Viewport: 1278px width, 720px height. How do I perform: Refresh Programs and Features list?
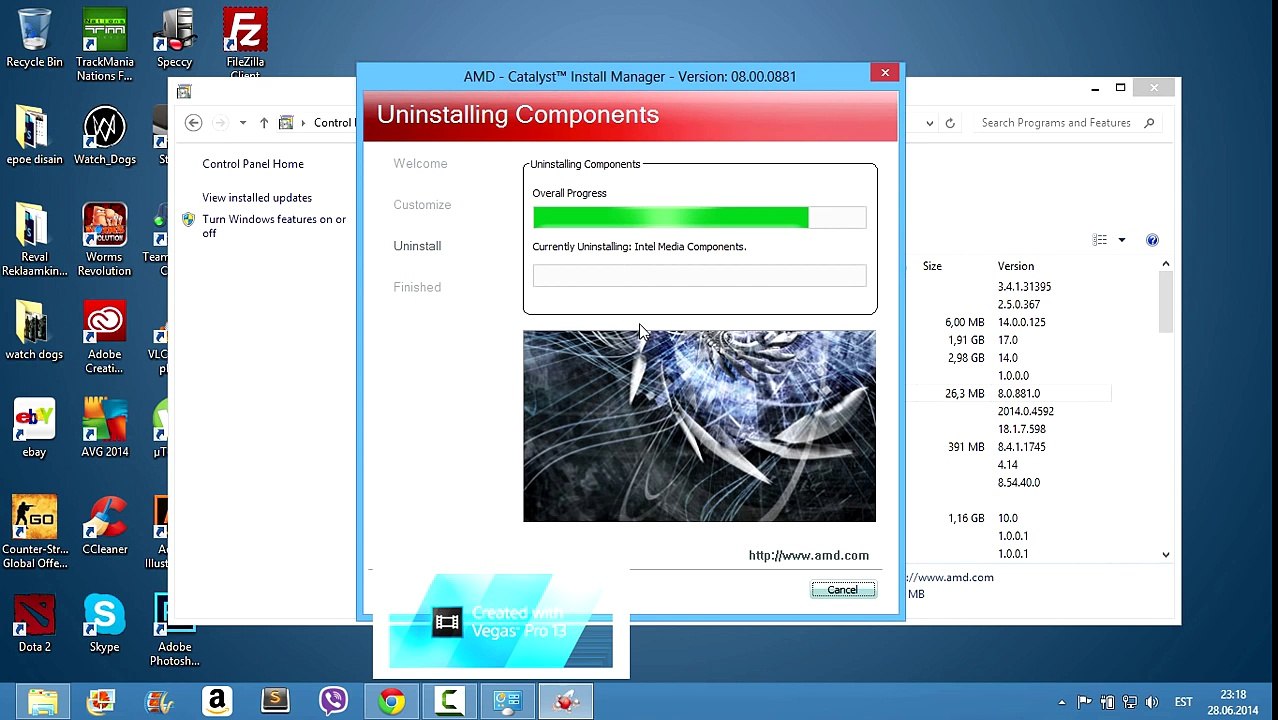(950, 123)
